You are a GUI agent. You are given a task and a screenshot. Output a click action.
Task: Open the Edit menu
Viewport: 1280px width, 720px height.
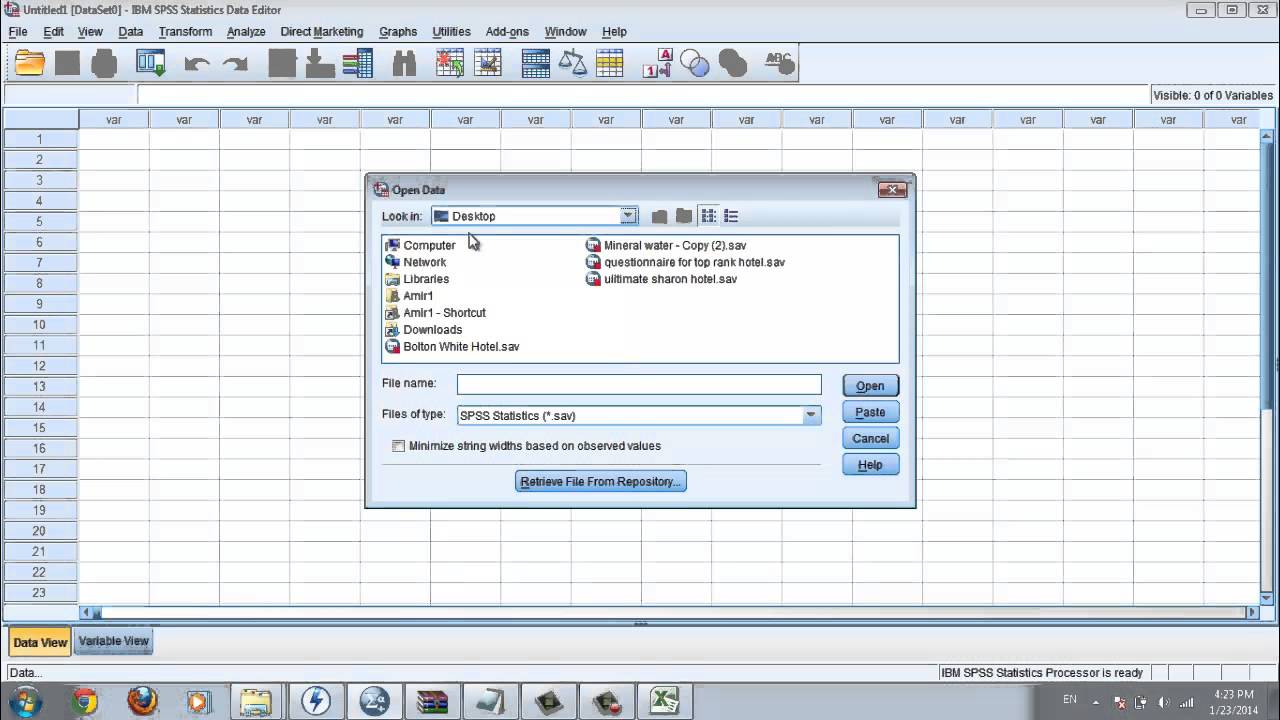pyautogui.click(x=54, y=32)
